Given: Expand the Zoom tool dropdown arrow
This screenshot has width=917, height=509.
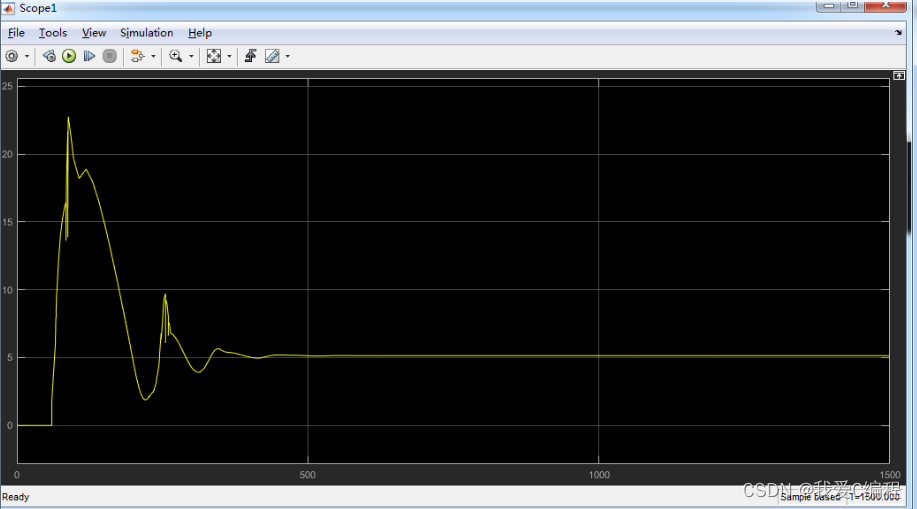Looking at the screenshot, I should (x=191, y=57).
